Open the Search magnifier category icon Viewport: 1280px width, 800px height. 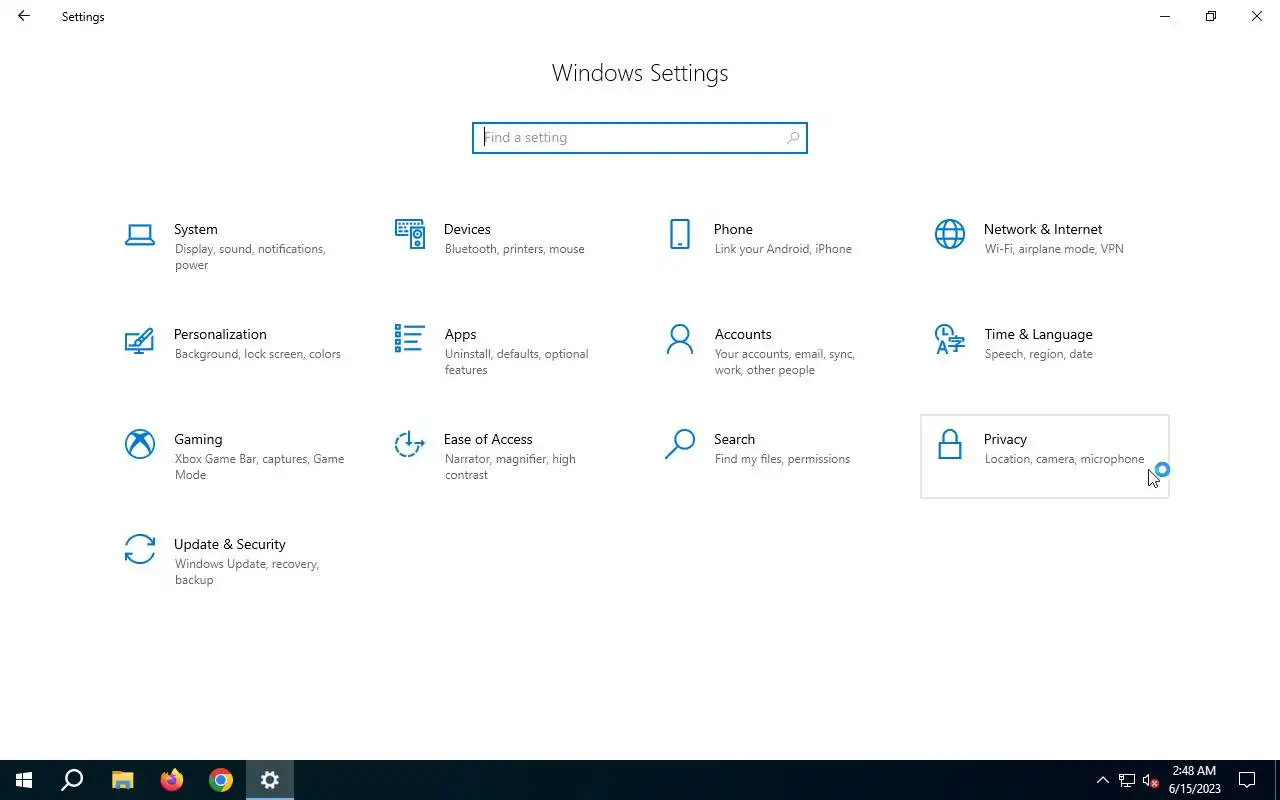pos(680,444)
